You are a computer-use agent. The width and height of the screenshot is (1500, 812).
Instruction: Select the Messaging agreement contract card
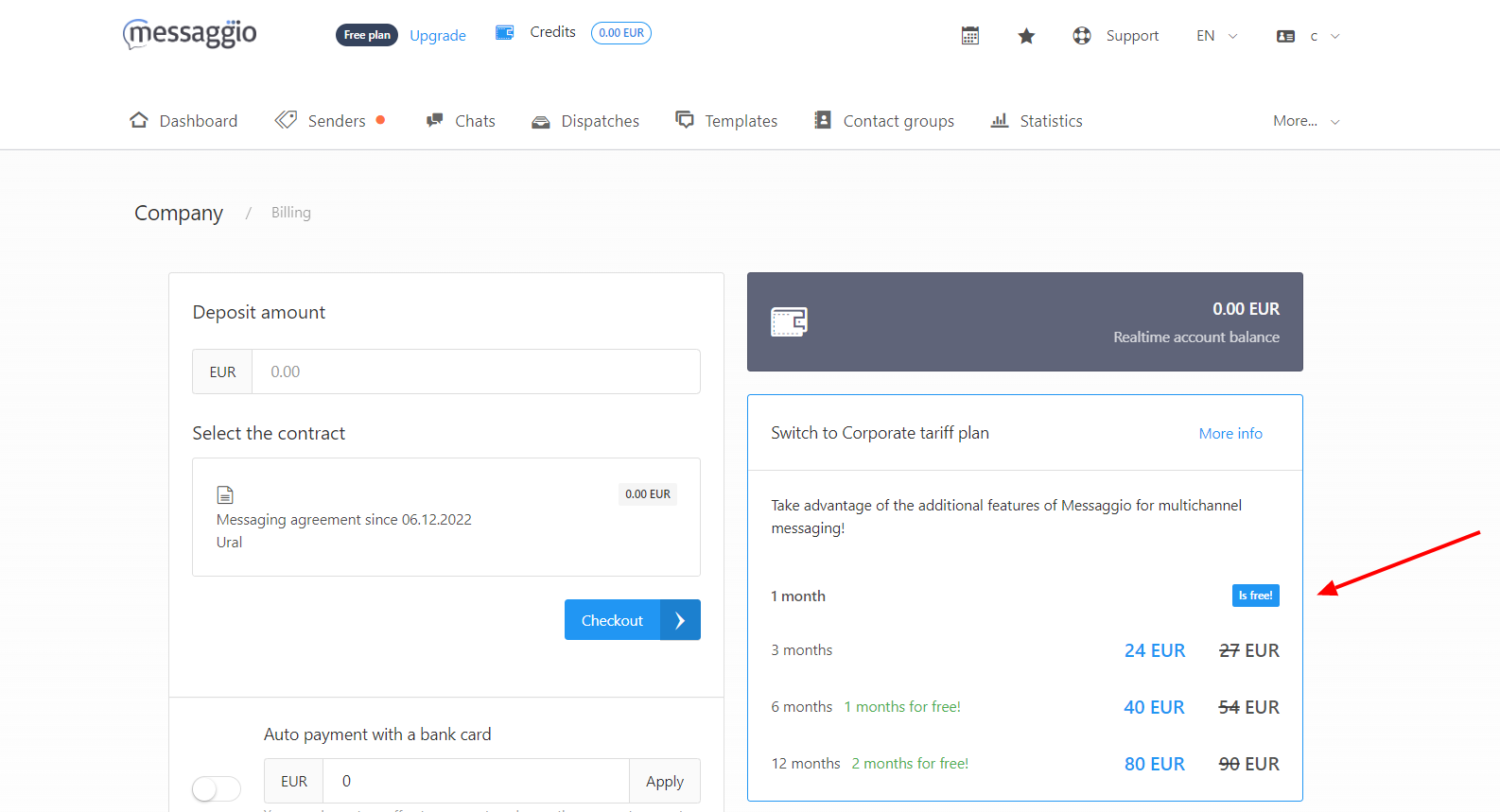point(446,517)
